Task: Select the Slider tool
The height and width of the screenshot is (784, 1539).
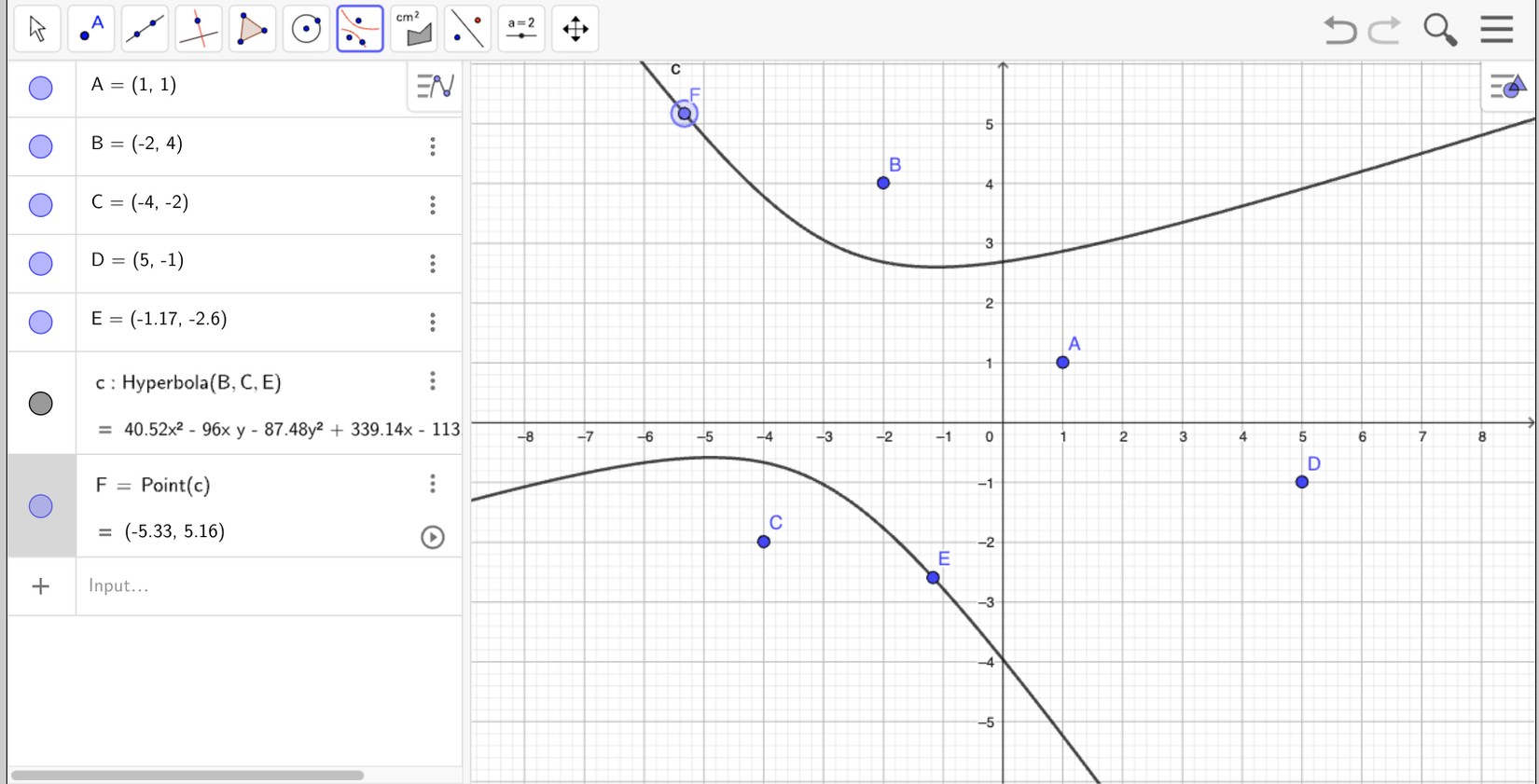Action: [x=521, y=29]
